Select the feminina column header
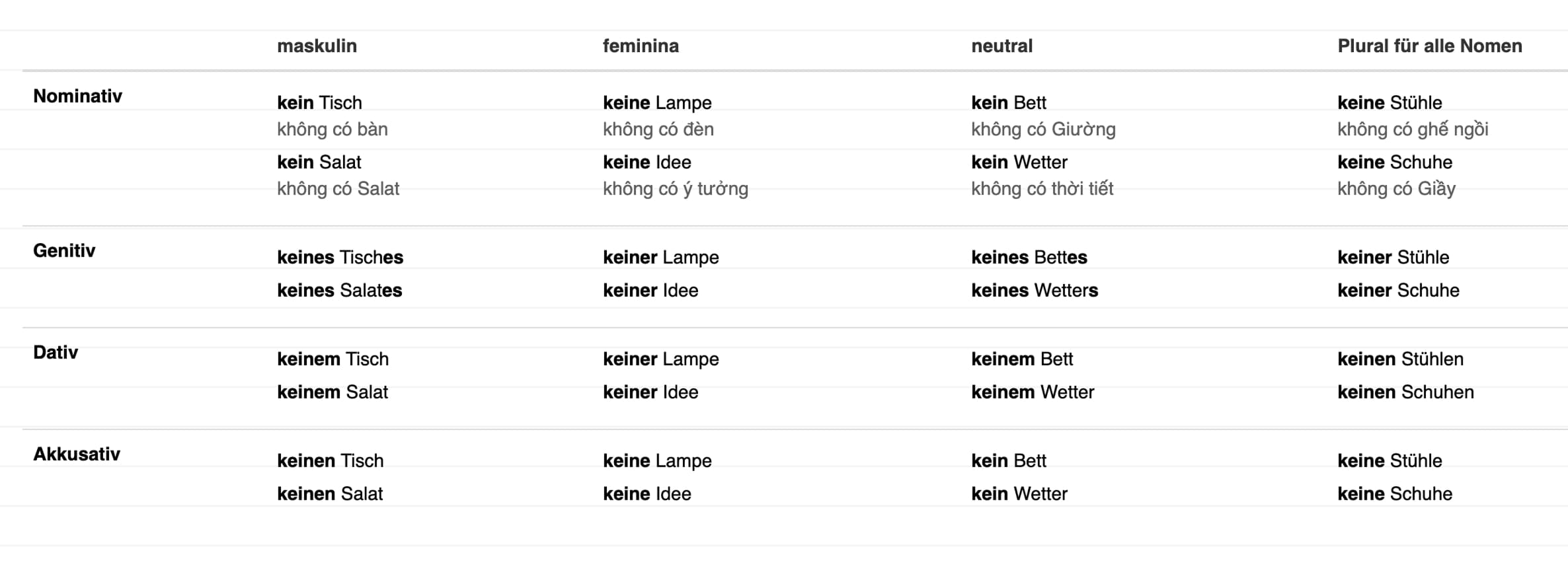This screenshot has height=576, width=1568. point(641,46)
